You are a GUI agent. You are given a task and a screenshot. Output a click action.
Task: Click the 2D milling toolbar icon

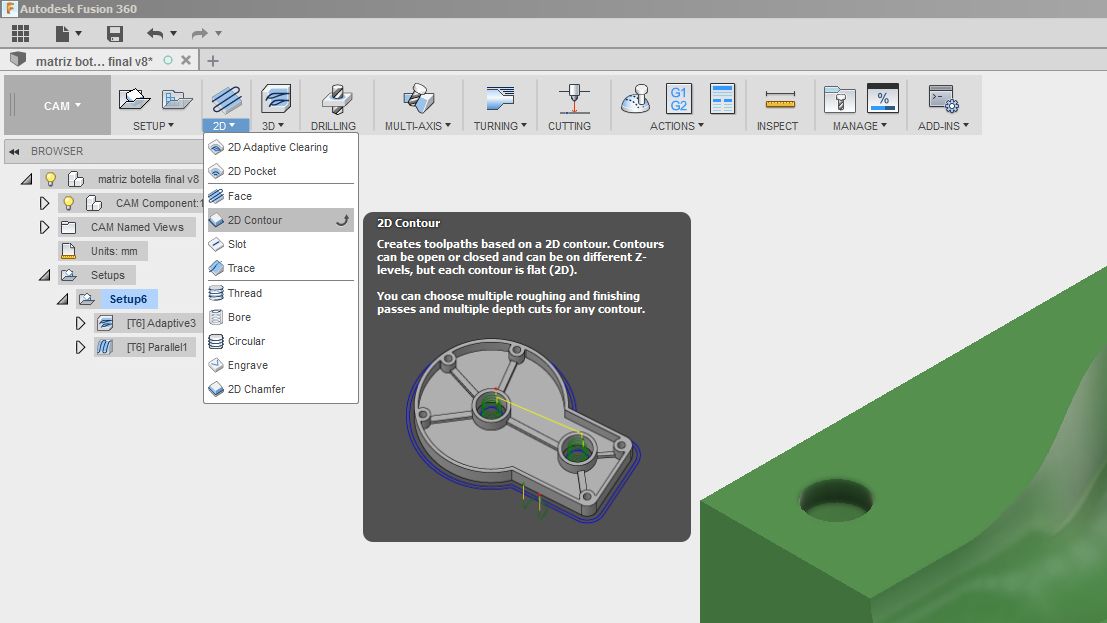(226, 100)
